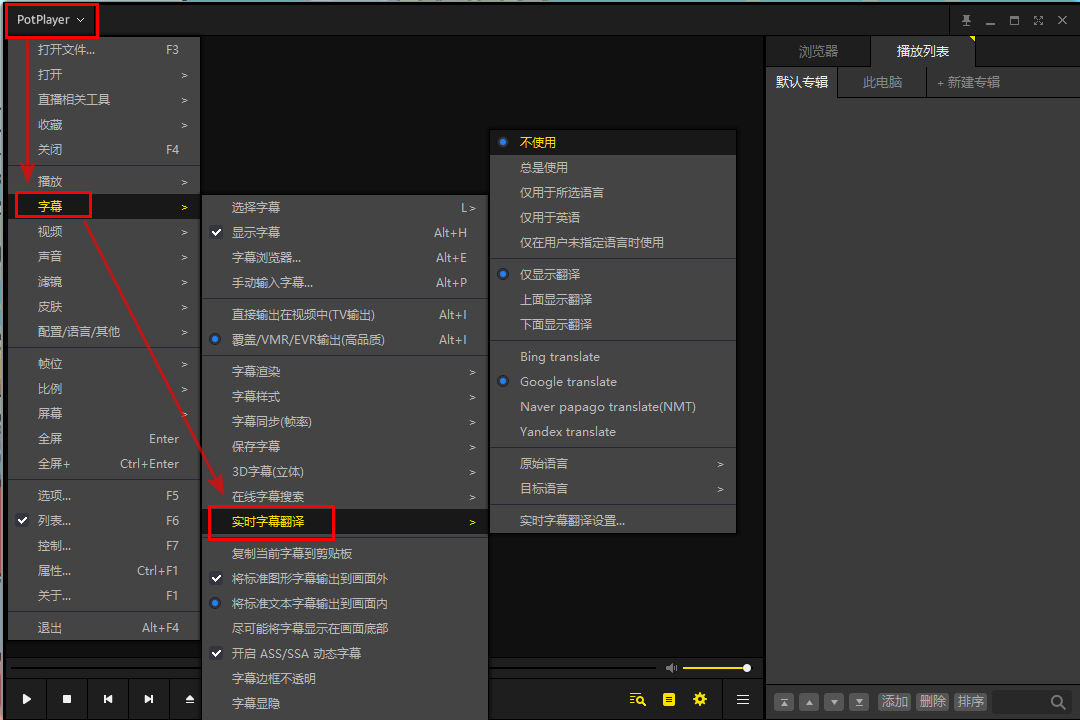This screenshot has height=720, width=1080.
Task: Click the eject/open file icon
Action: (189, 699)
